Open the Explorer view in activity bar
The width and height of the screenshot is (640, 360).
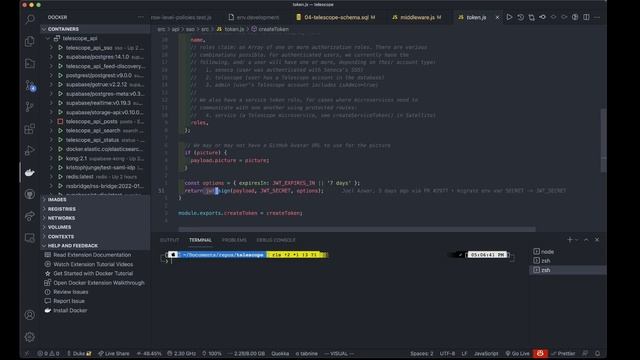[30, 41]
